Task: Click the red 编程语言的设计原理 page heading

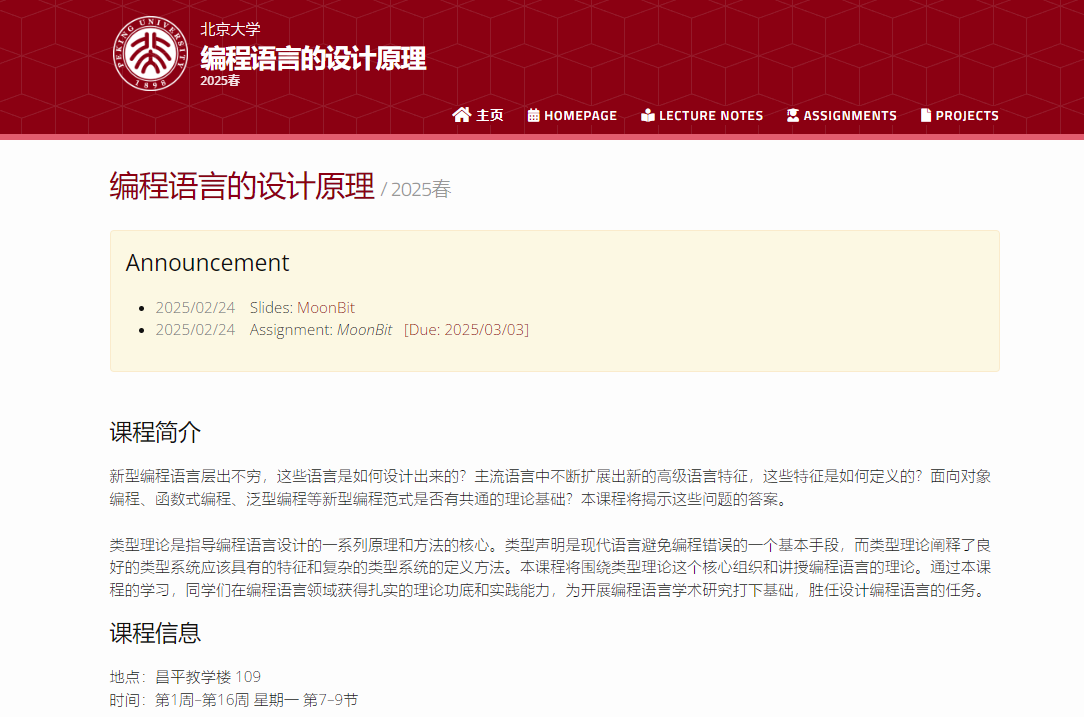Action: click(242, 186)
